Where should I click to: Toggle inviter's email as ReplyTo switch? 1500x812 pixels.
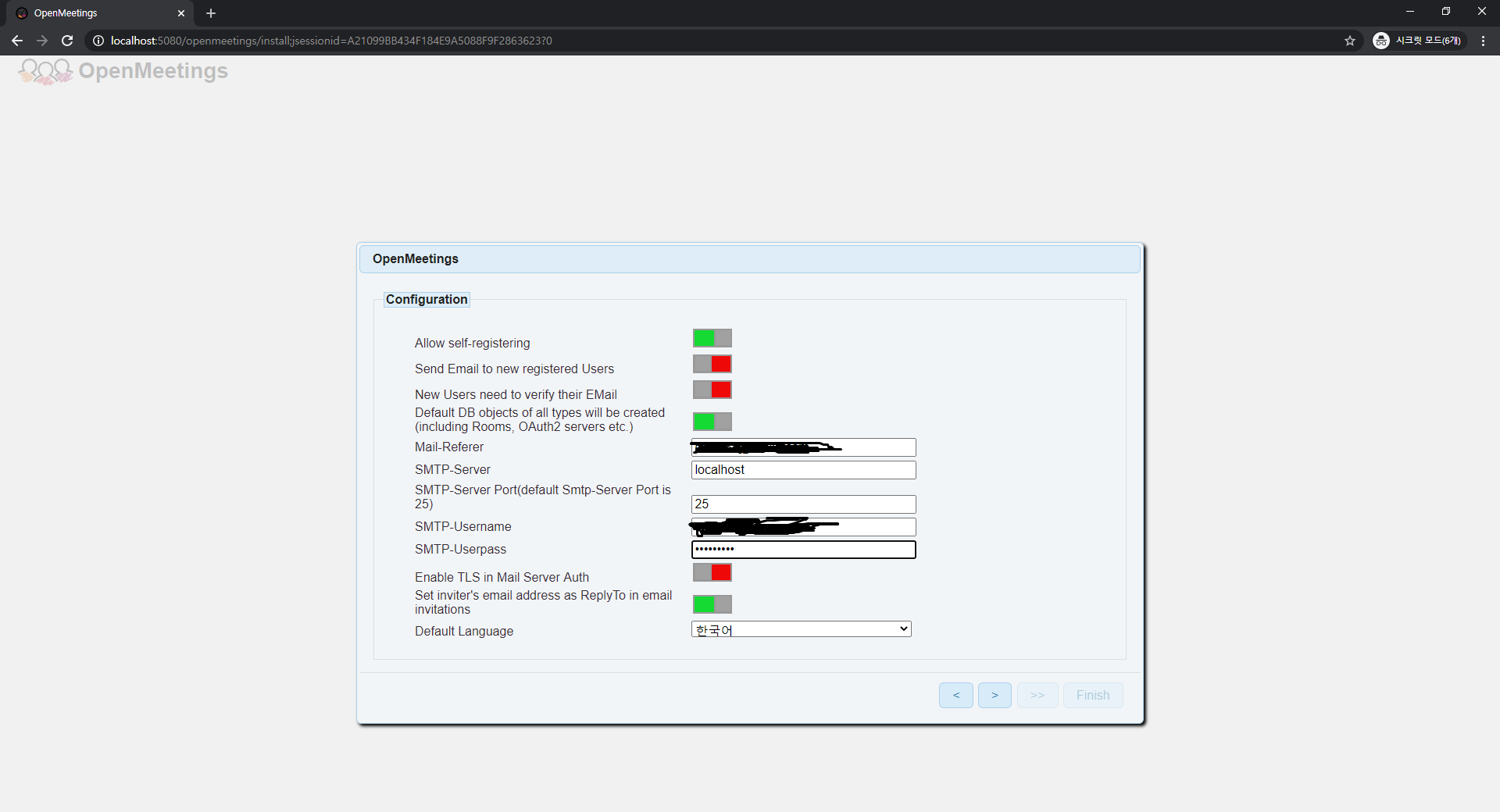(x=712, y=604)
